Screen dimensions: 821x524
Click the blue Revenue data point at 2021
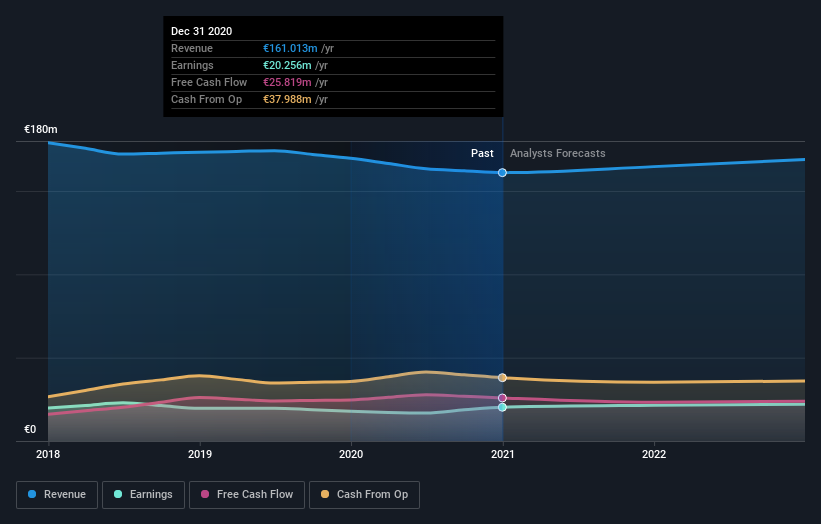(x=502, y=173)
